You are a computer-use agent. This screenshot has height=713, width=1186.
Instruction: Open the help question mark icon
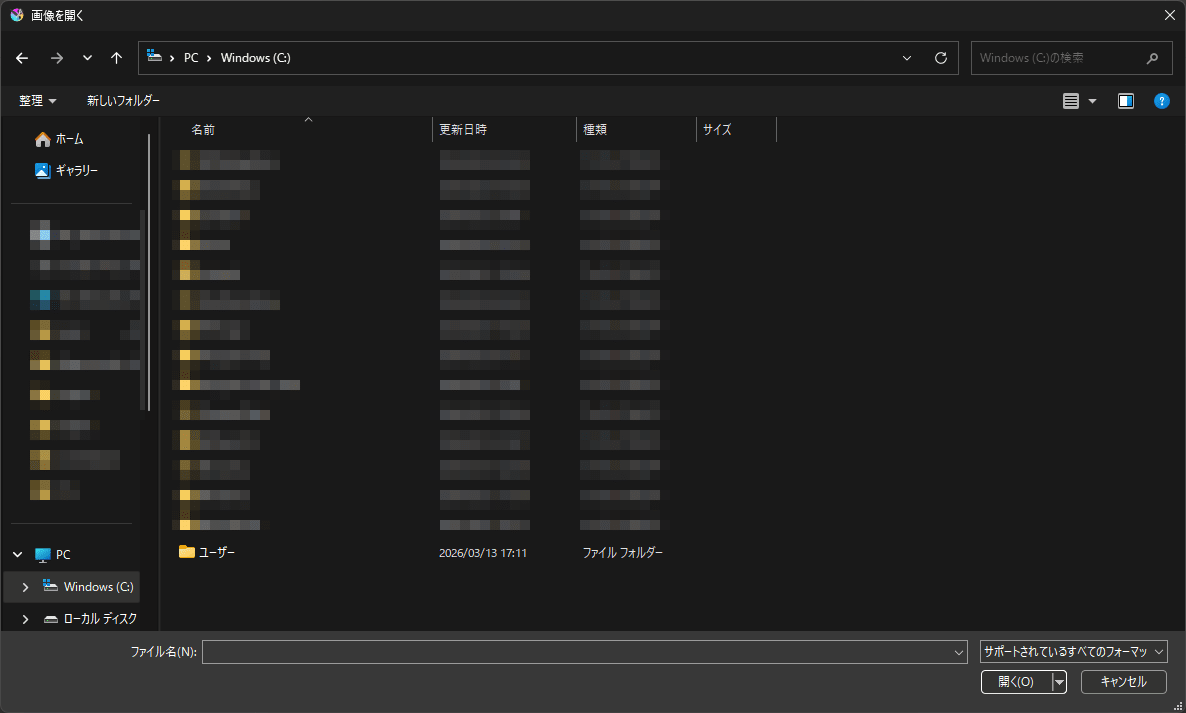pyautogui.click(x=1161, y=101)
